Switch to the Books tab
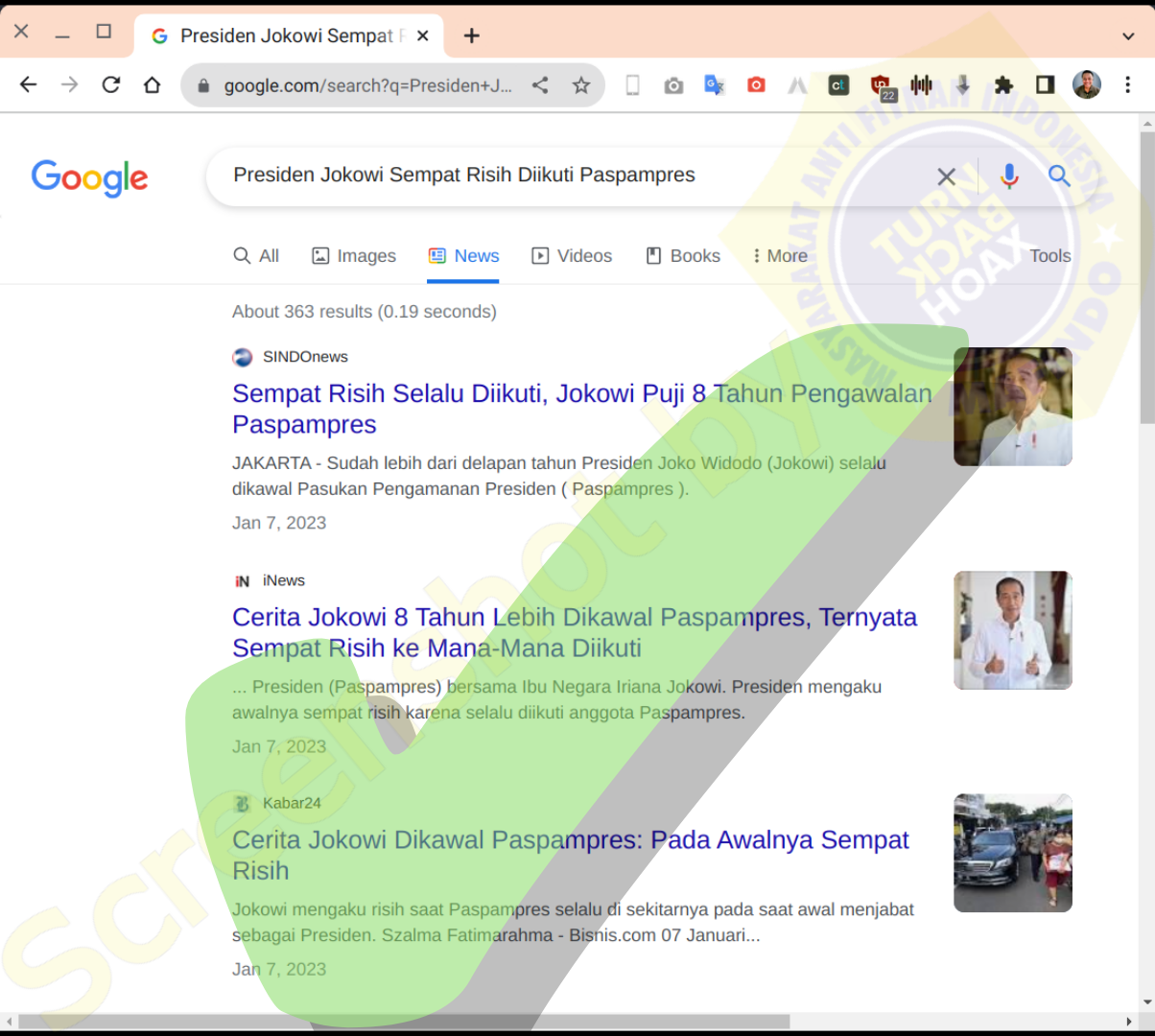This screenshot has width=1155, height=1036. [683, 256]
